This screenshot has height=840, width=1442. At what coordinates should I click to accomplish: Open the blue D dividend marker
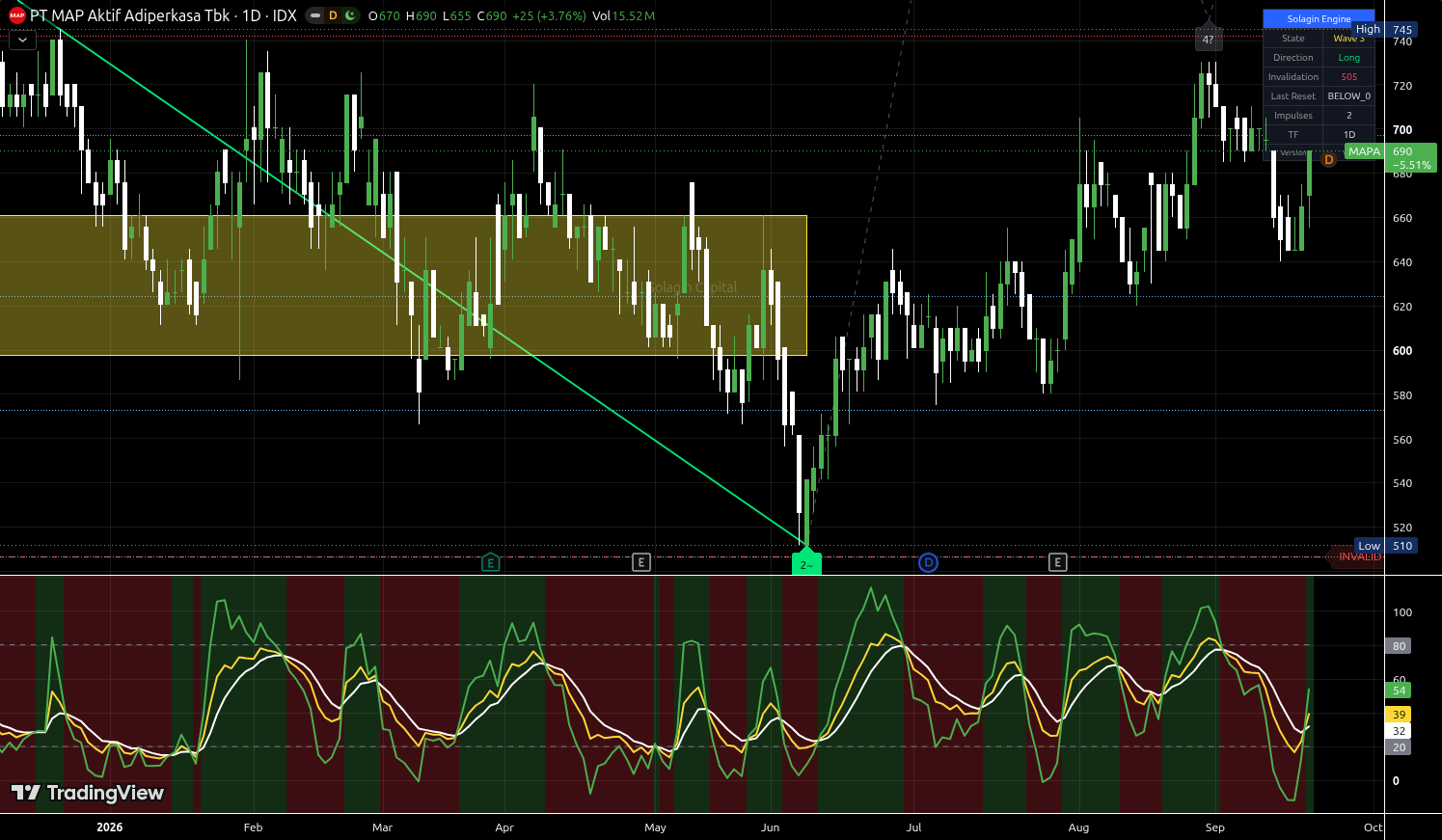coord(928,562)
